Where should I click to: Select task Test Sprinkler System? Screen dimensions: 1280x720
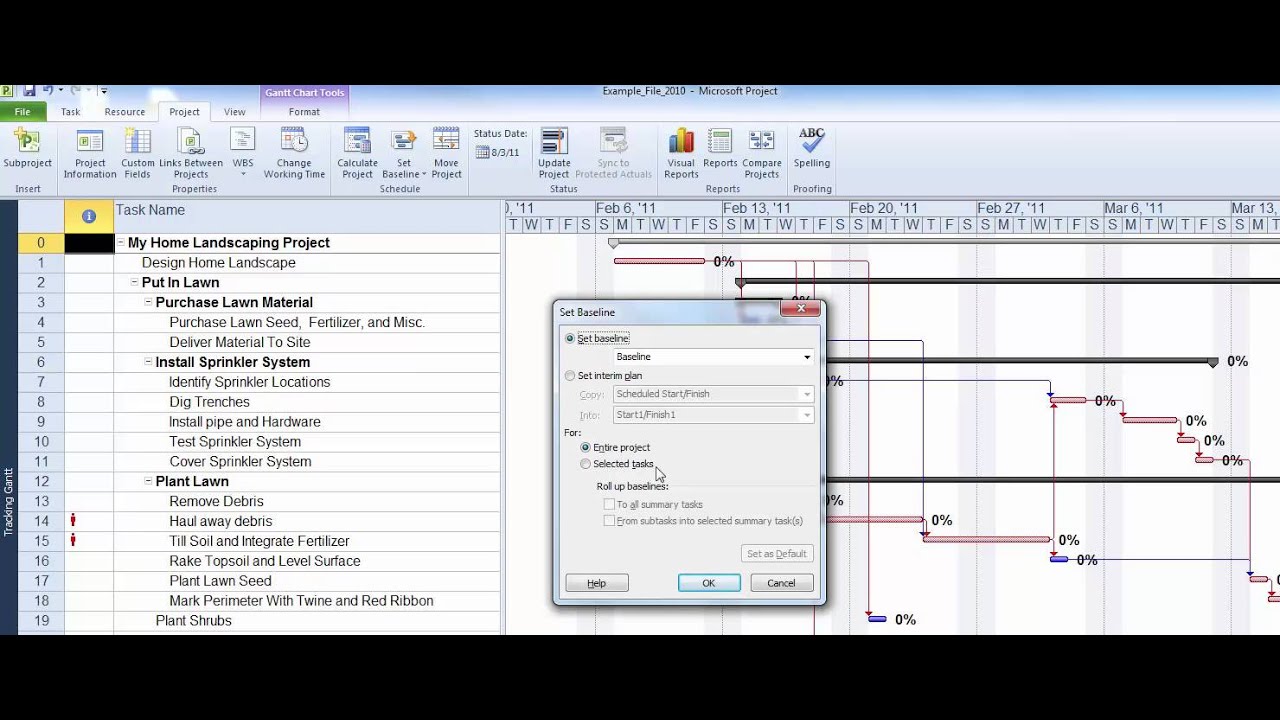point(235,441)
